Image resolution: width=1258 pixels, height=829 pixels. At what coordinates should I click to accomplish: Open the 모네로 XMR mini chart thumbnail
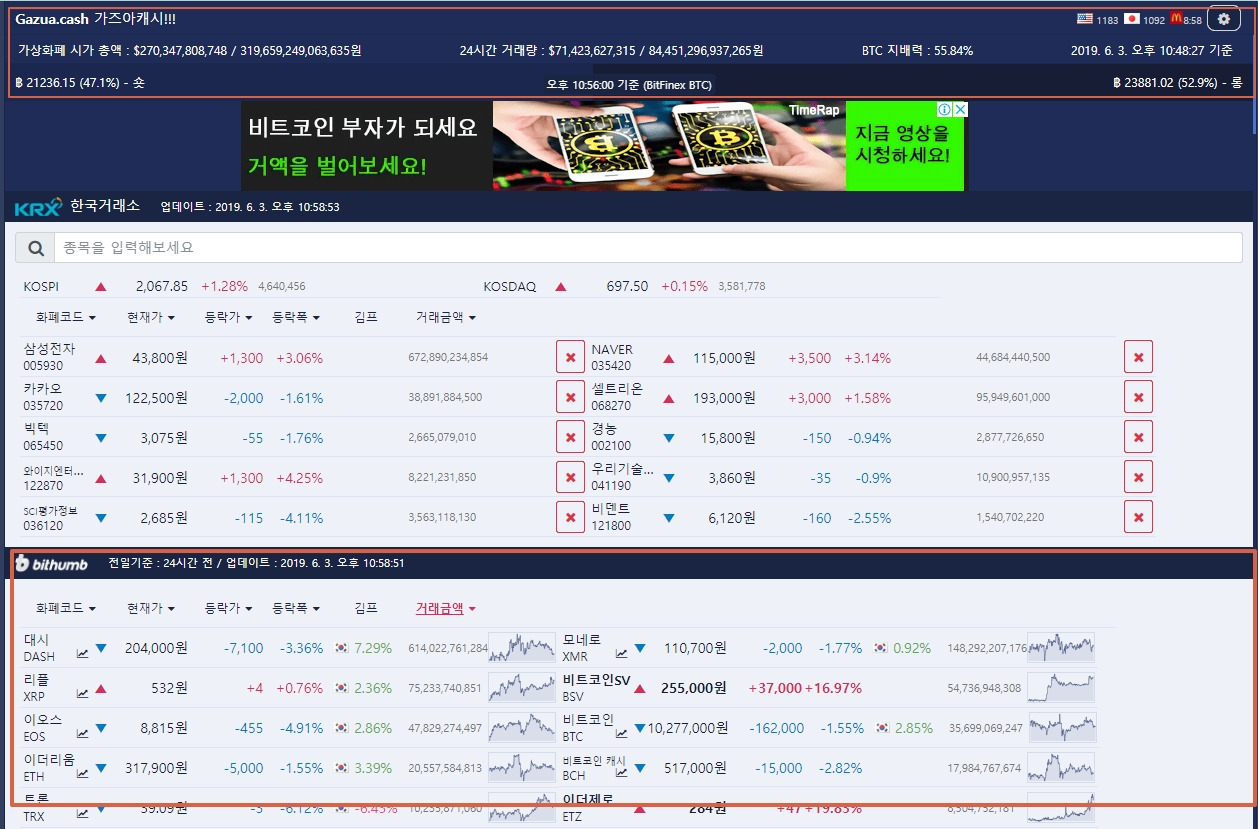[x=1061, y=648]
